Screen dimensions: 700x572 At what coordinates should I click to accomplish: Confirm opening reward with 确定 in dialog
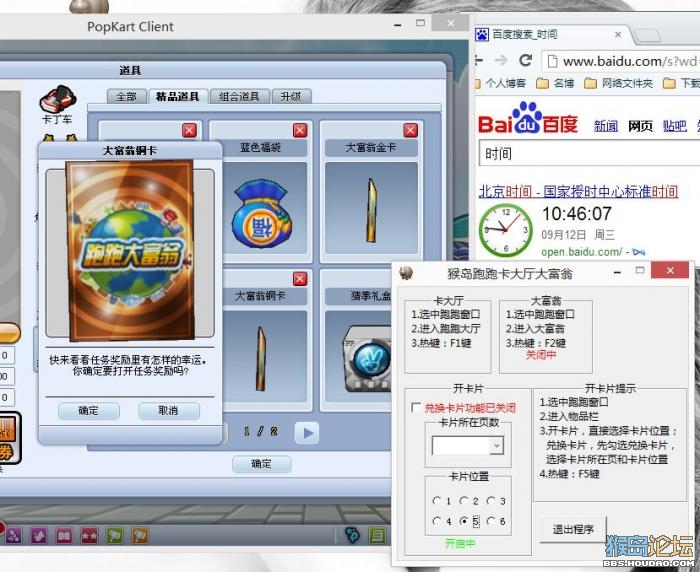(x=89, y=410)
